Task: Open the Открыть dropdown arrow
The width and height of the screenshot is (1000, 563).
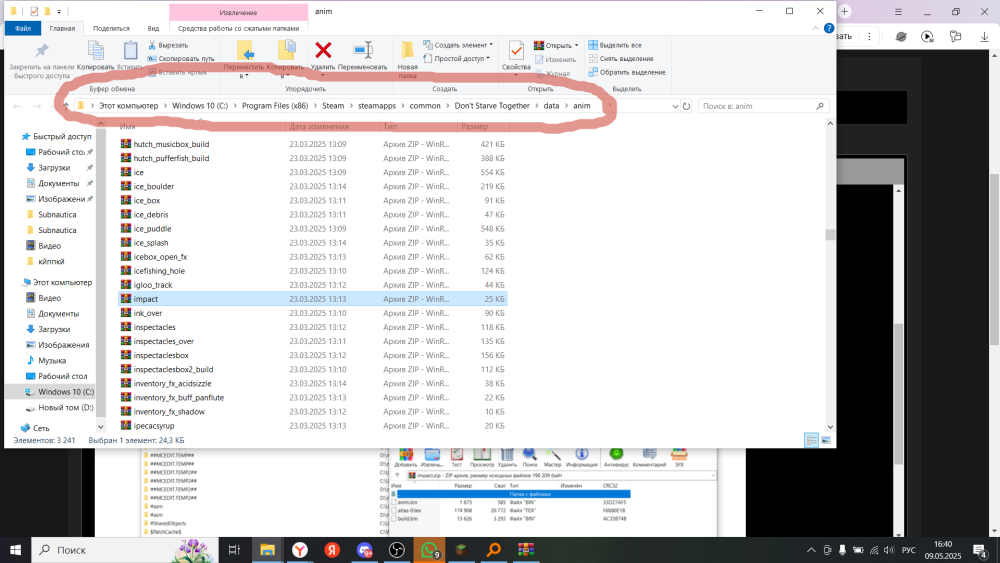Action: point(577,45)
